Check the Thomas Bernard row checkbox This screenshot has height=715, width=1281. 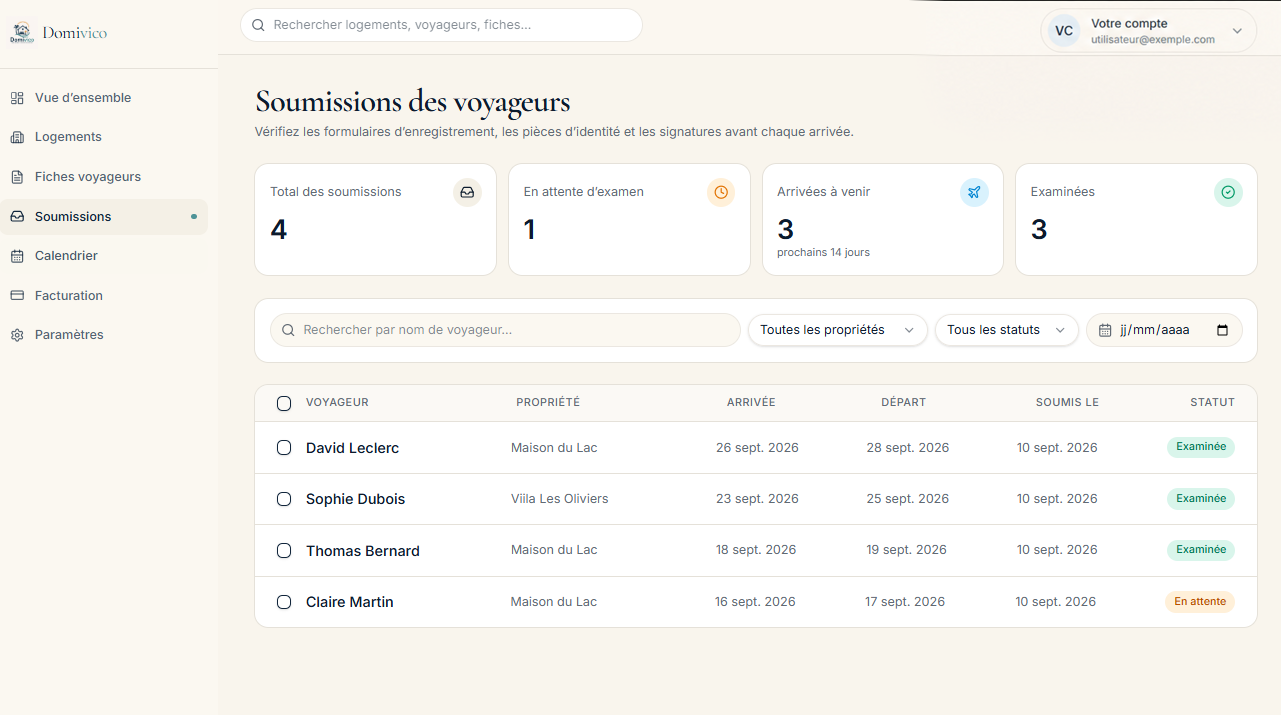click(x=284, y=551)
